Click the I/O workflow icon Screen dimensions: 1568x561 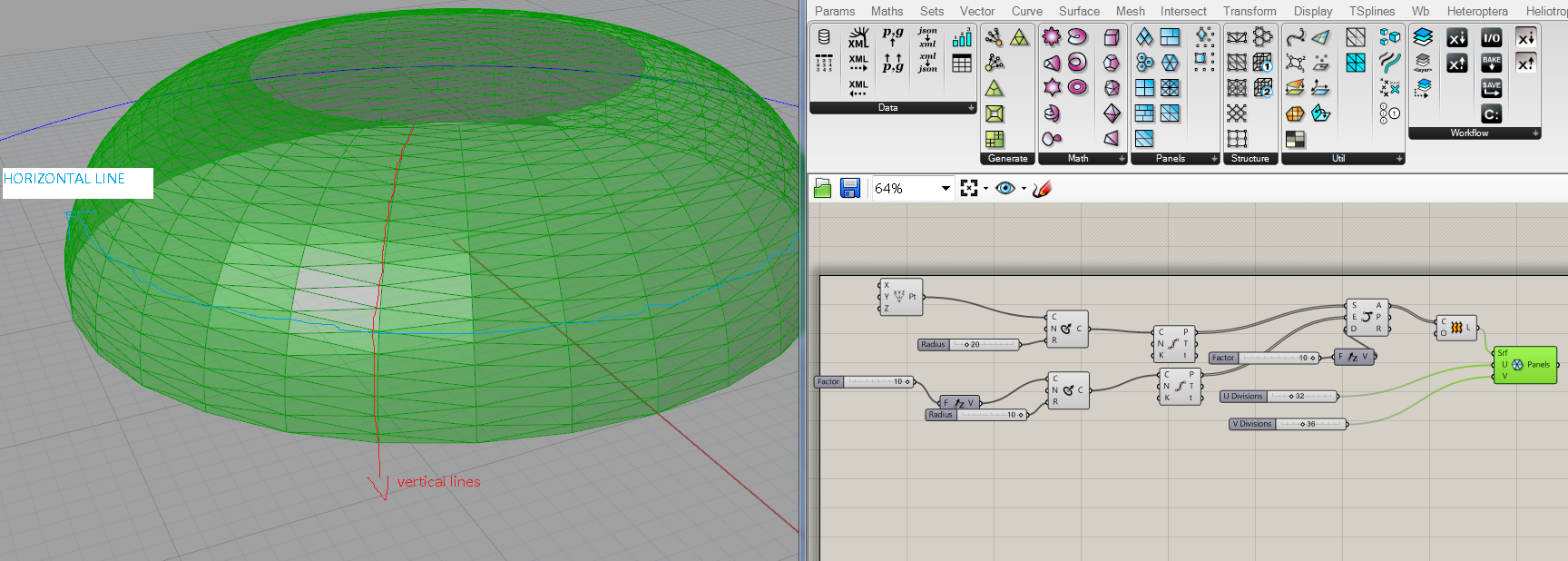coord(1491,37)
